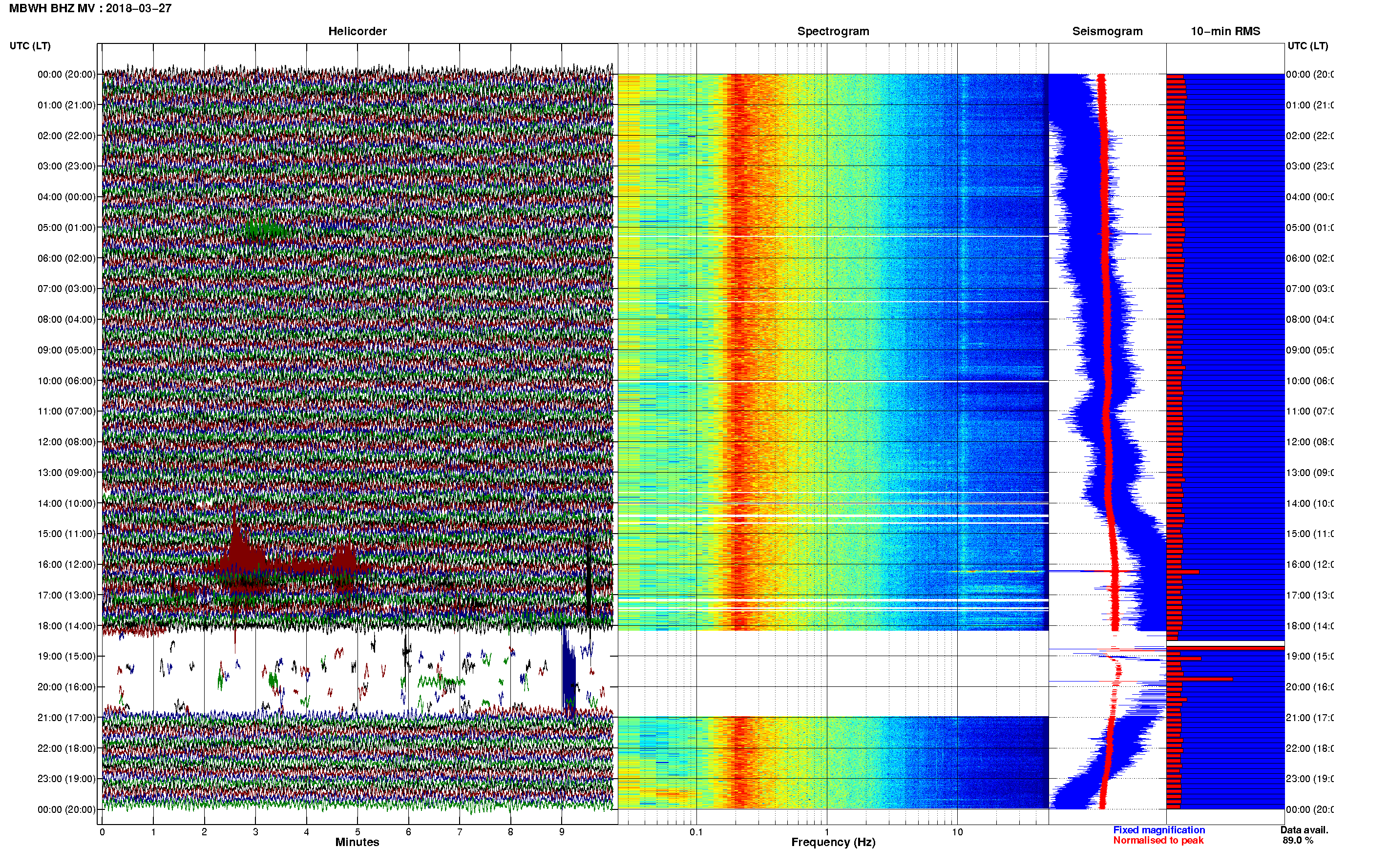Click the left '23:00 (19:00)' time label
1389x868 pixels.
point(66,779)
